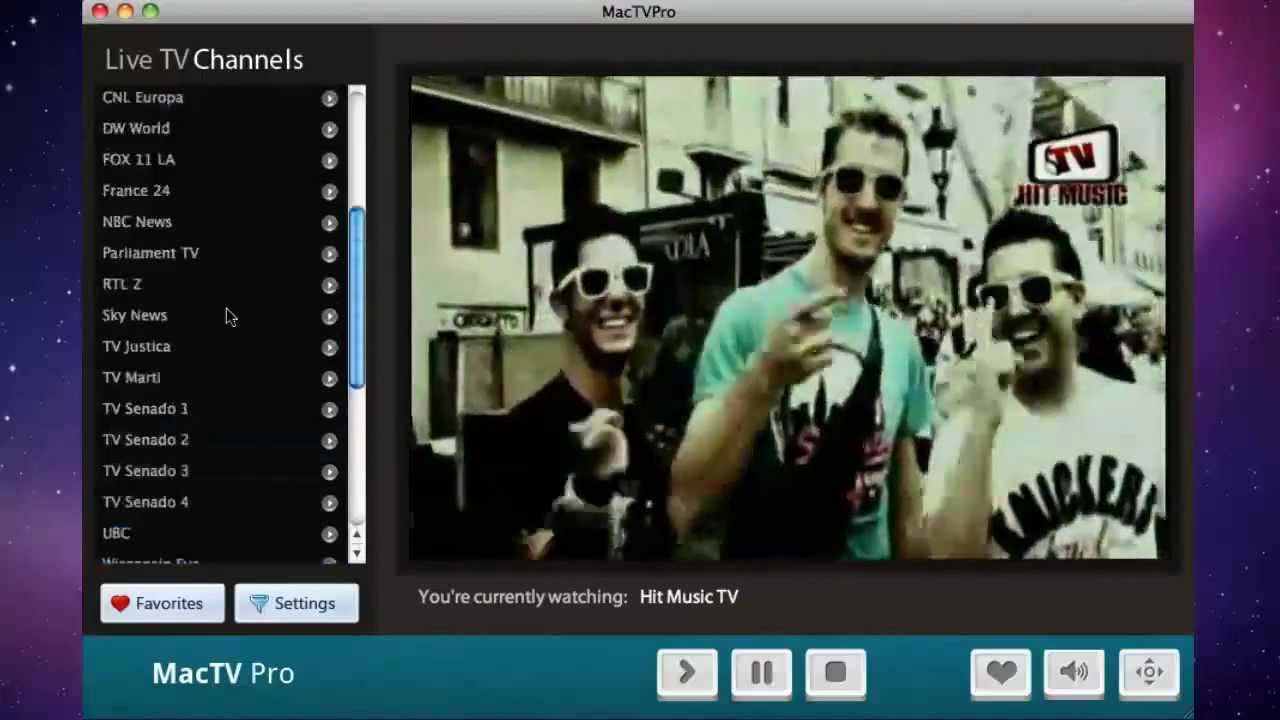Stop the Hit Music TV stream
Image resolution: width=1280 pixels, height=720 pixels.
pos(836,673)
